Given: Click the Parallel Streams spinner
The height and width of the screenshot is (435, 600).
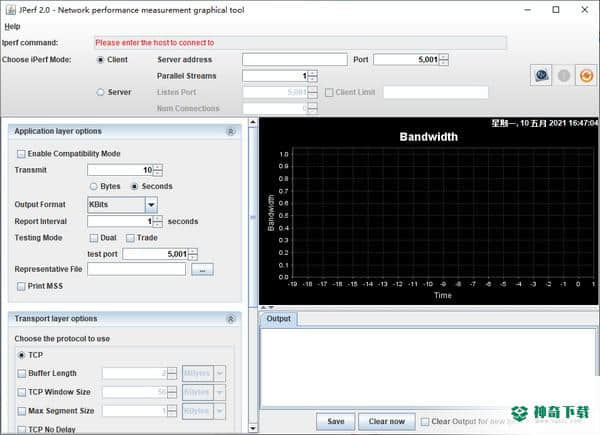Looking at the screenshot, I should 279,76.
